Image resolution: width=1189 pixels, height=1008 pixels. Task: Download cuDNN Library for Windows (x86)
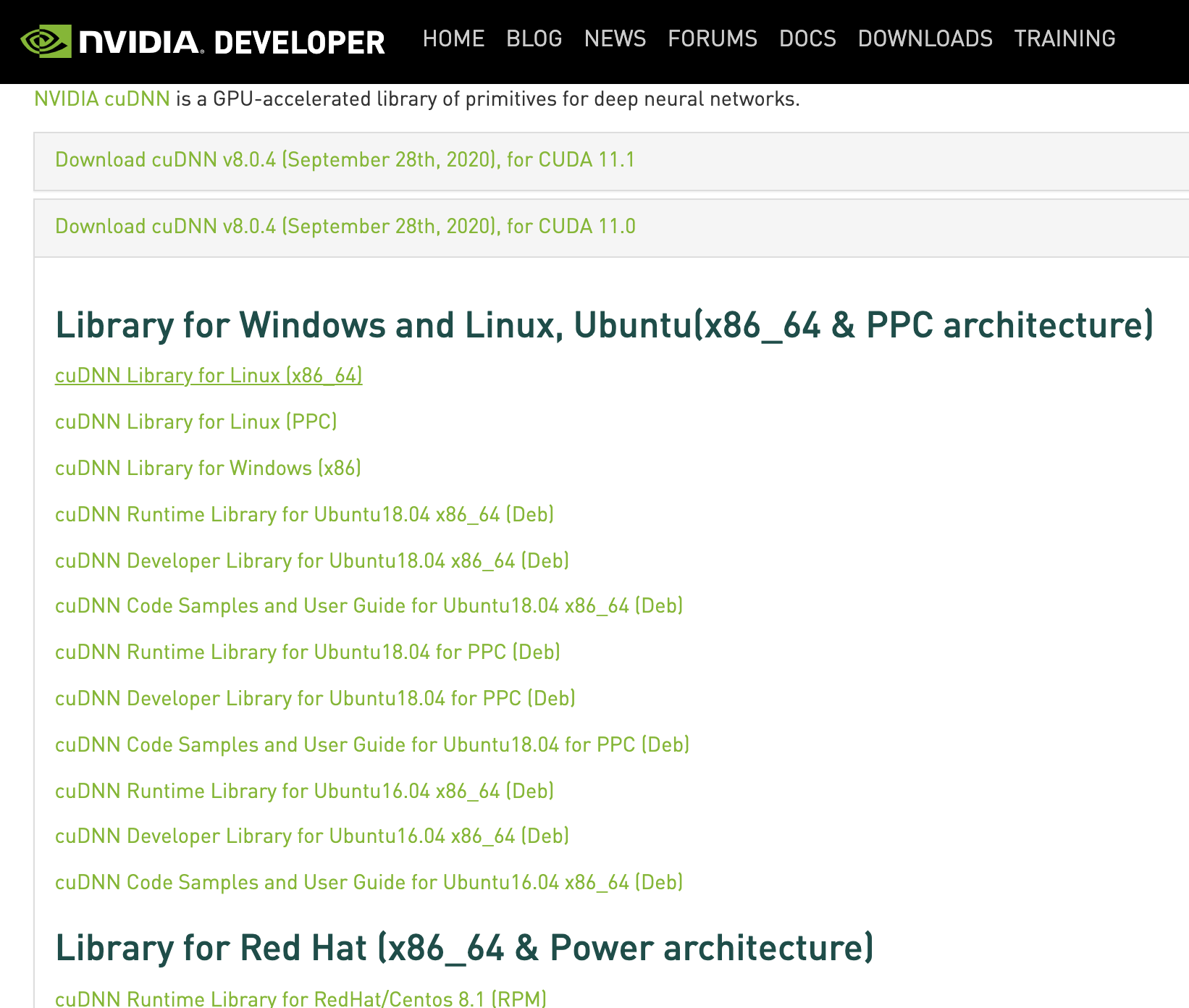208,468
